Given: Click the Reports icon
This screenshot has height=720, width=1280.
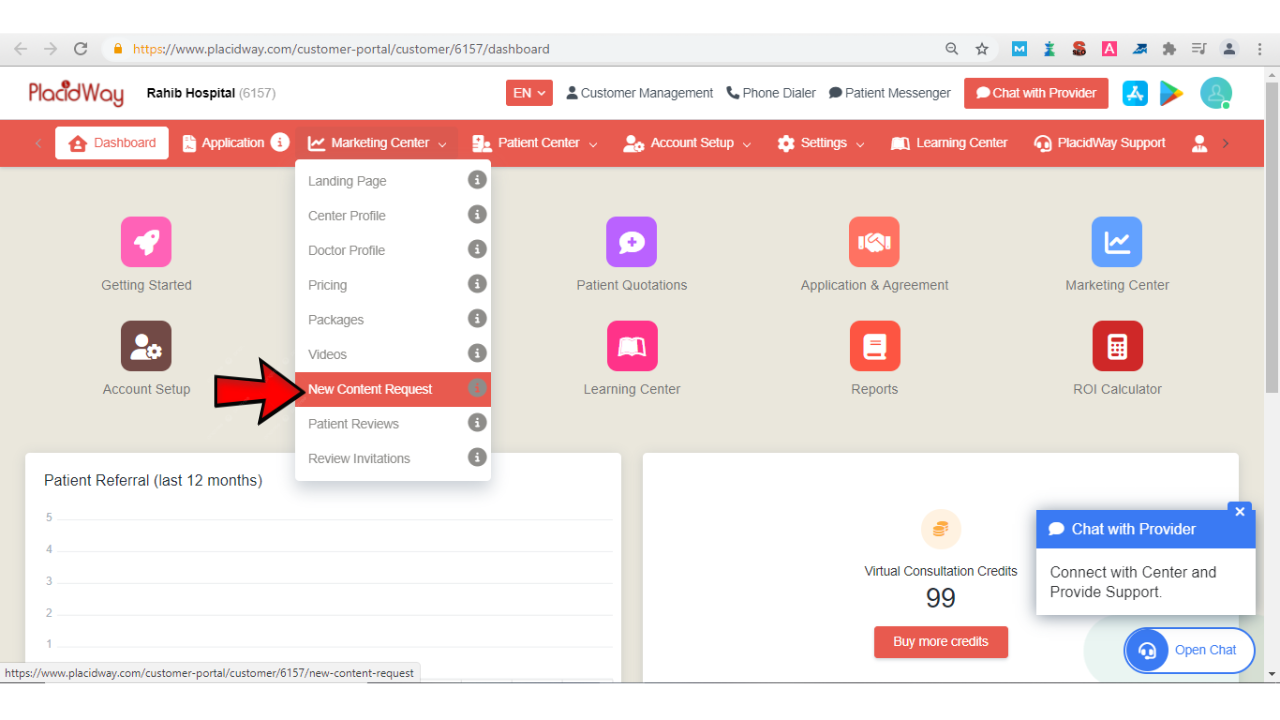Looking at the screenshot, I should point(874,346).
